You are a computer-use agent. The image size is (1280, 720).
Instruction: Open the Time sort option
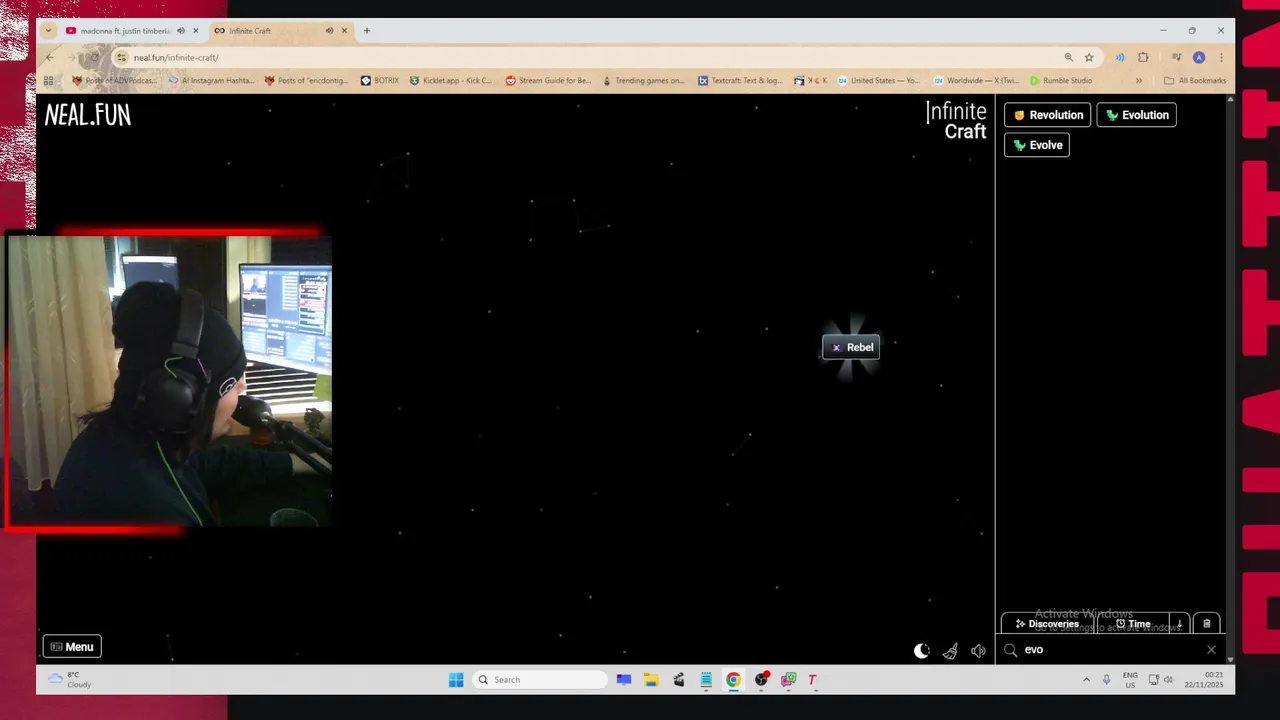(1133, 624)
